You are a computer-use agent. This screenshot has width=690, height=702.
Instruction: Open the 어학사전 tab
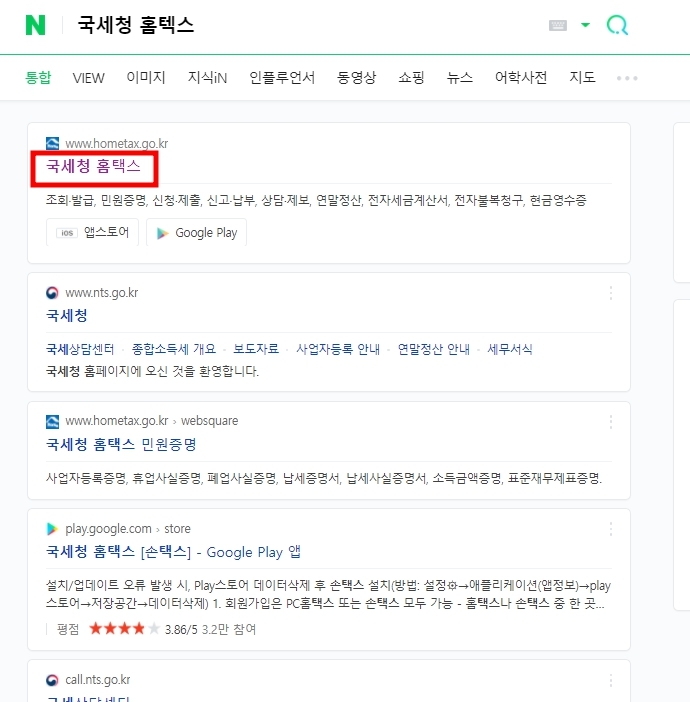tap(521, 77)
